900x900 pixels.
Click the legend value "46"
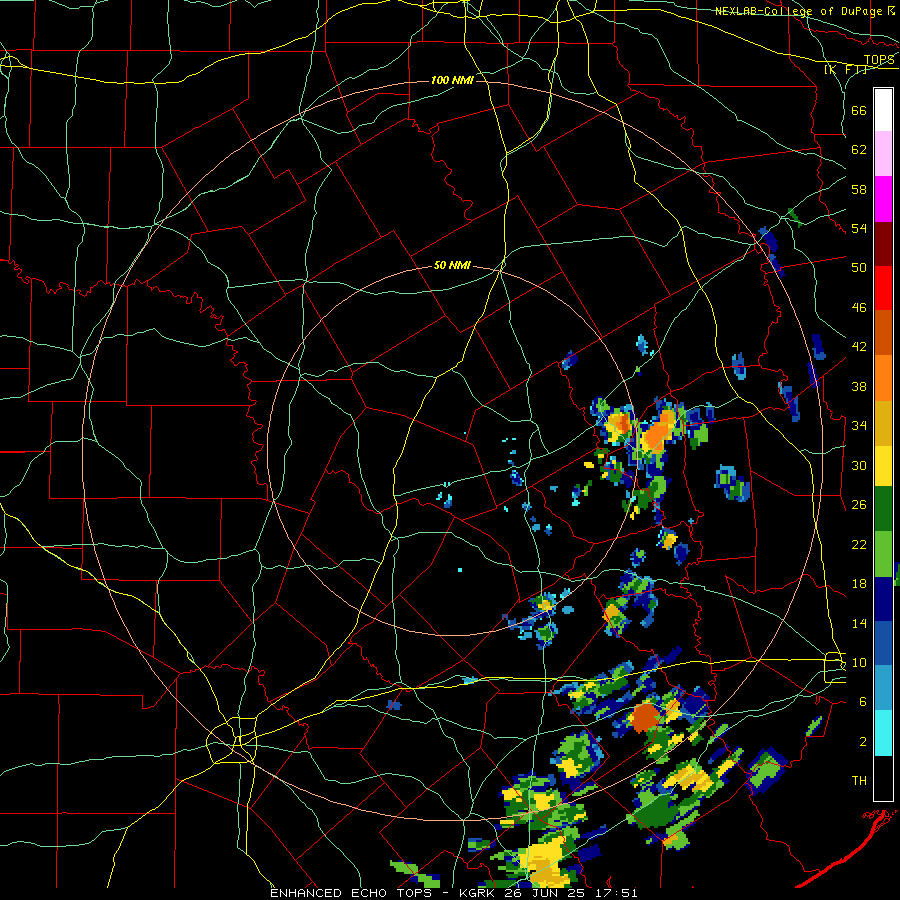(x=859, y=308)
